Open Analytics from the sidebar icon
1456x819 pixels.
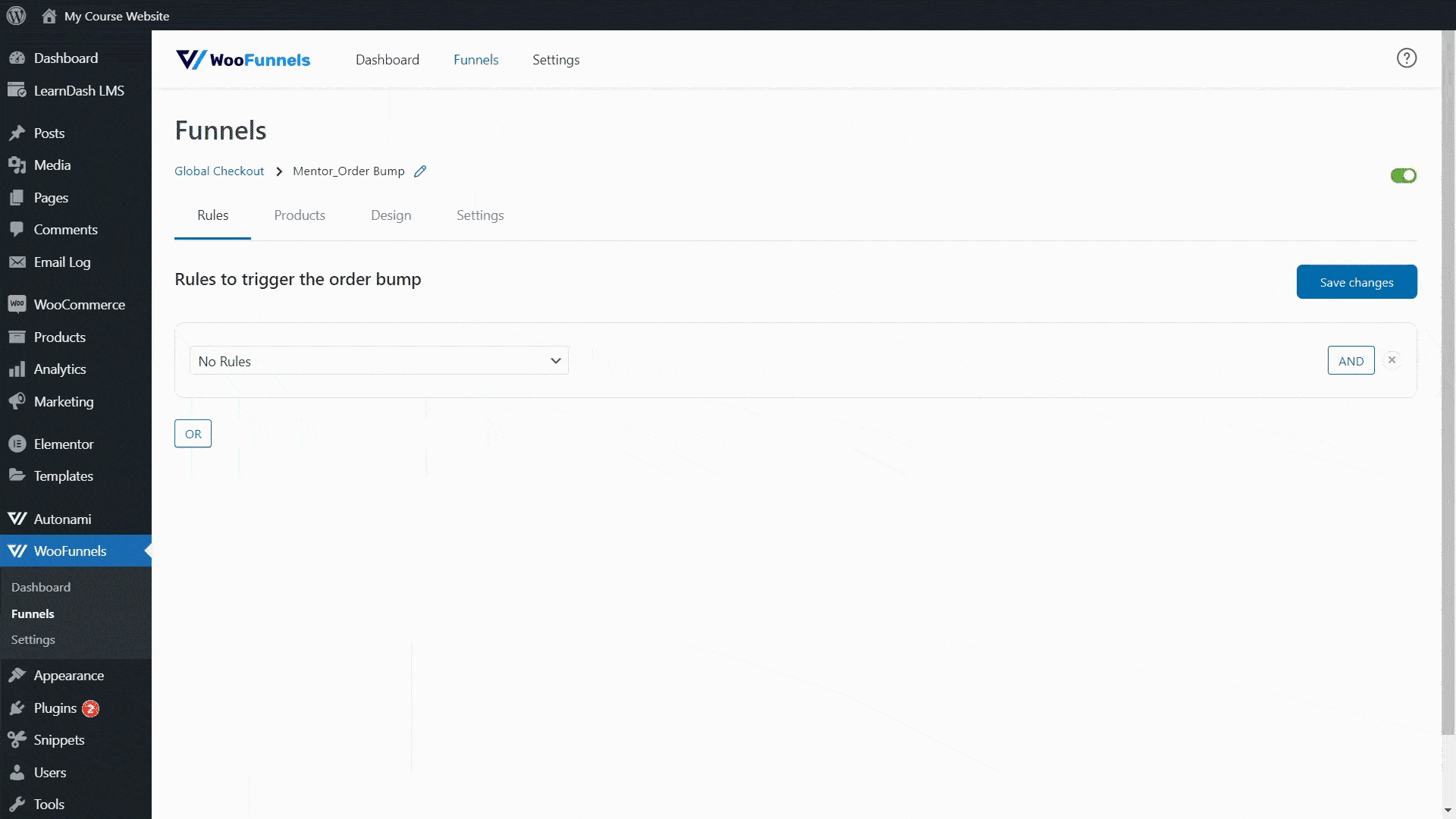coord(18,369)
